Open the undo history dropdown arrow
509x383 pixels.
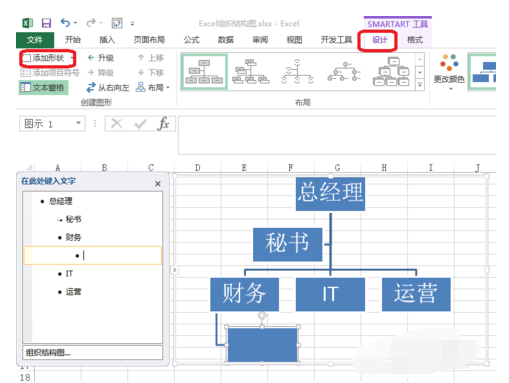click(x=75, y=23)
